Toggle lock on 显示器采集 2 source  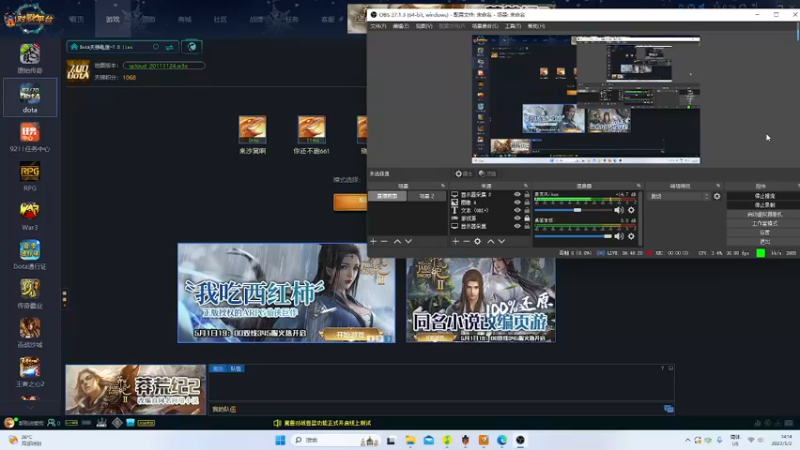pyautogui.click(x=527, y=195)
